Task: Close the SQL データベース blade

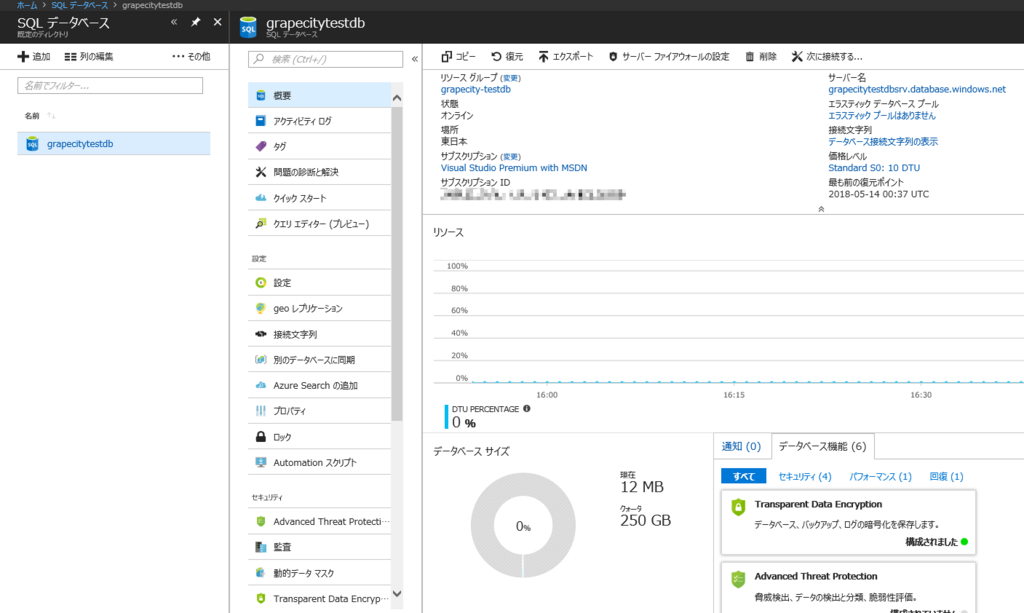Action: [x=217, y=22]
